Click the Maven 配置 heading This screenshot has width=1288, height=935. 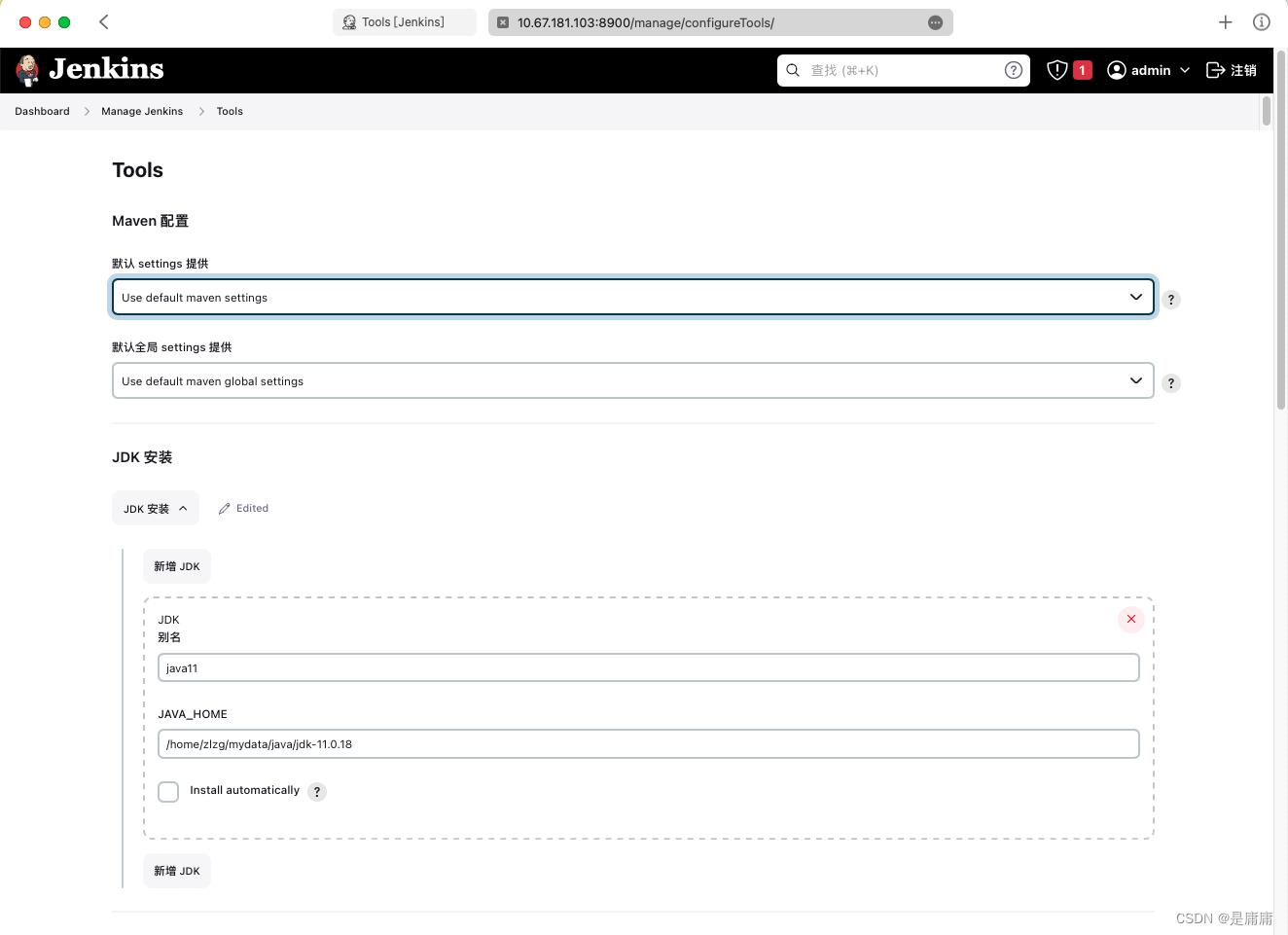click(x=151, y=221)
